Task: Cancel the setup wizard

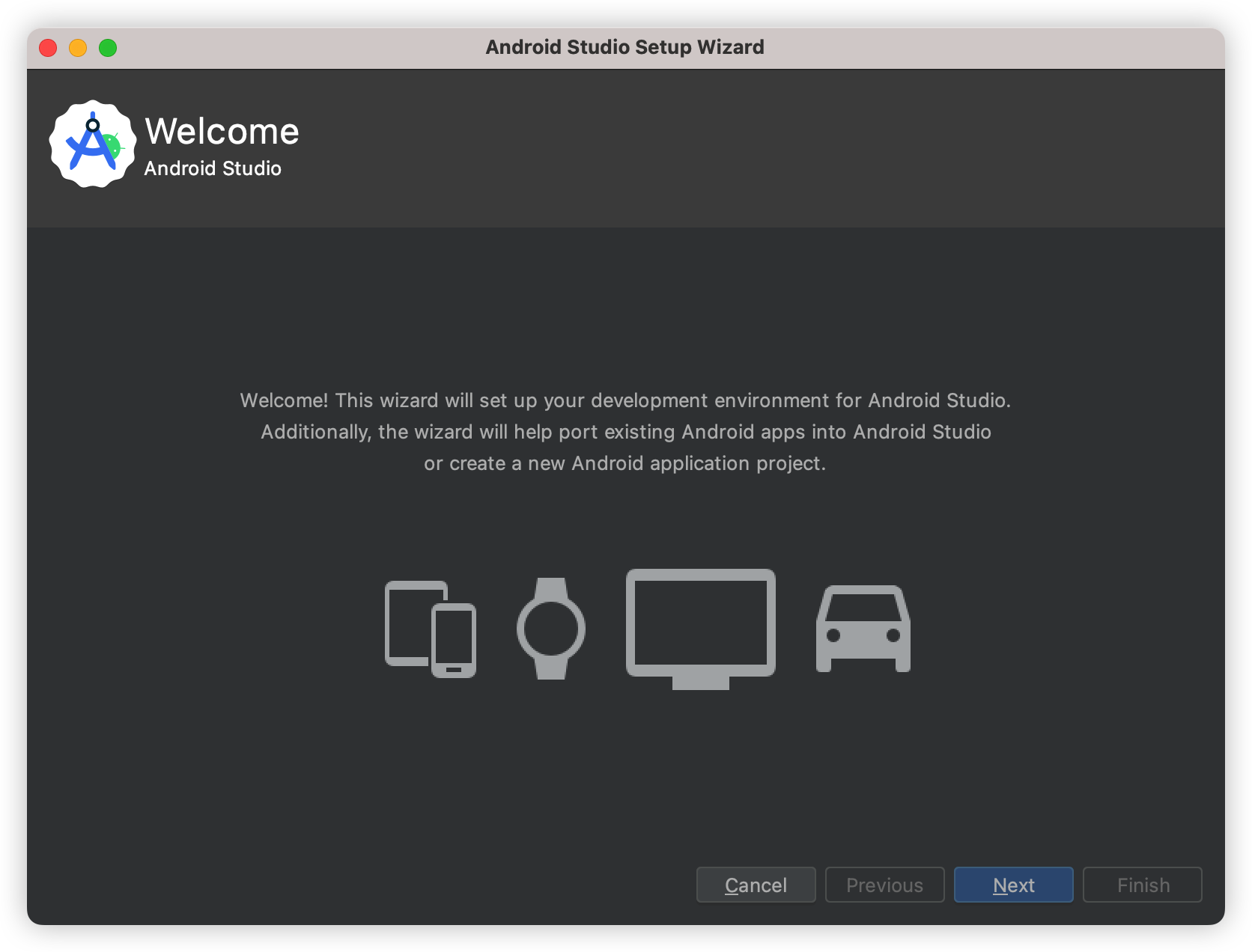Action: (x=756, y=885)
